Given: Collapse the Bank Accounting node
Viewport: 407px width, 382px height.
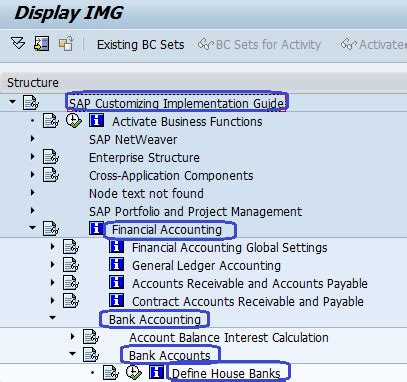Looking at the screenshot, I should pos(52,318).
